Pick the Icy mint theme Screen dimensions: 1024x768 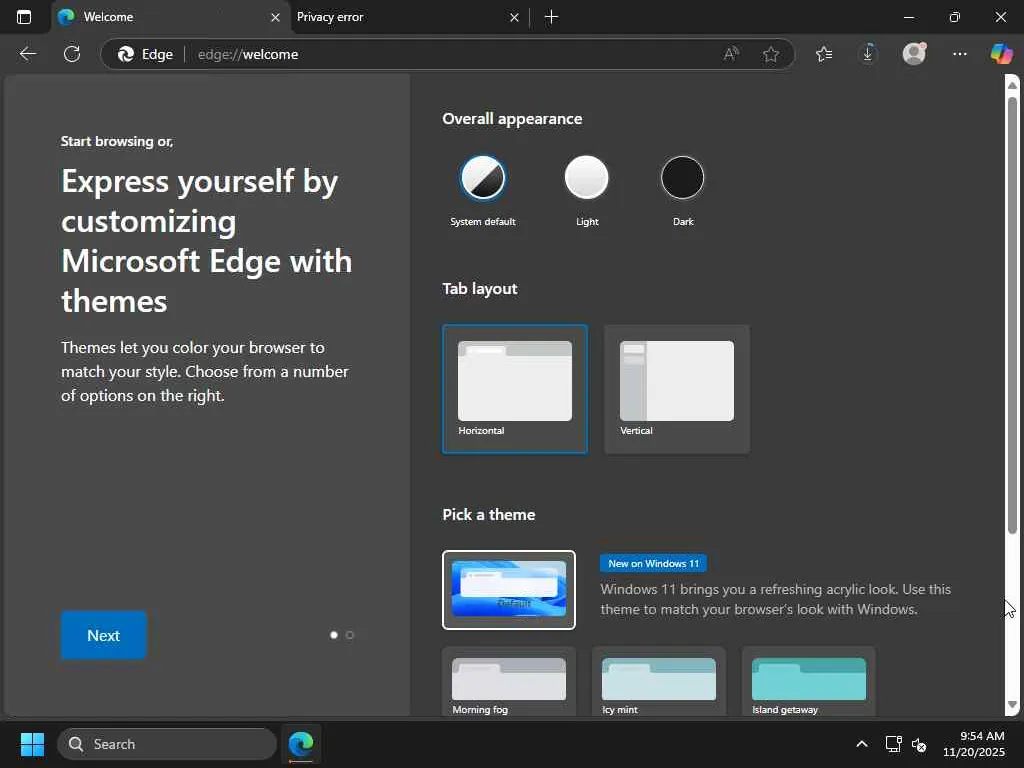pos(658,681)
